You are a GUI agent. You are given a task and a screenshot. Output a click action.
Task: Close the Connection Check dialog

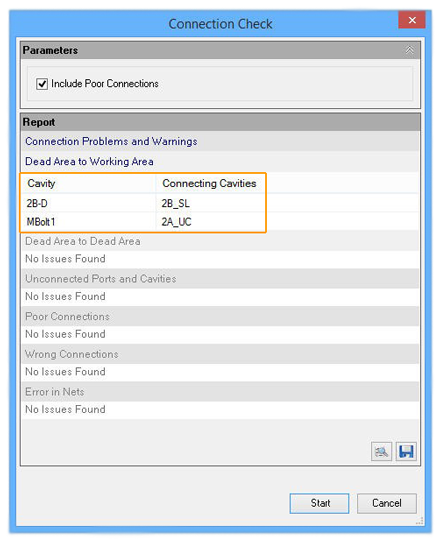[412, 20]
